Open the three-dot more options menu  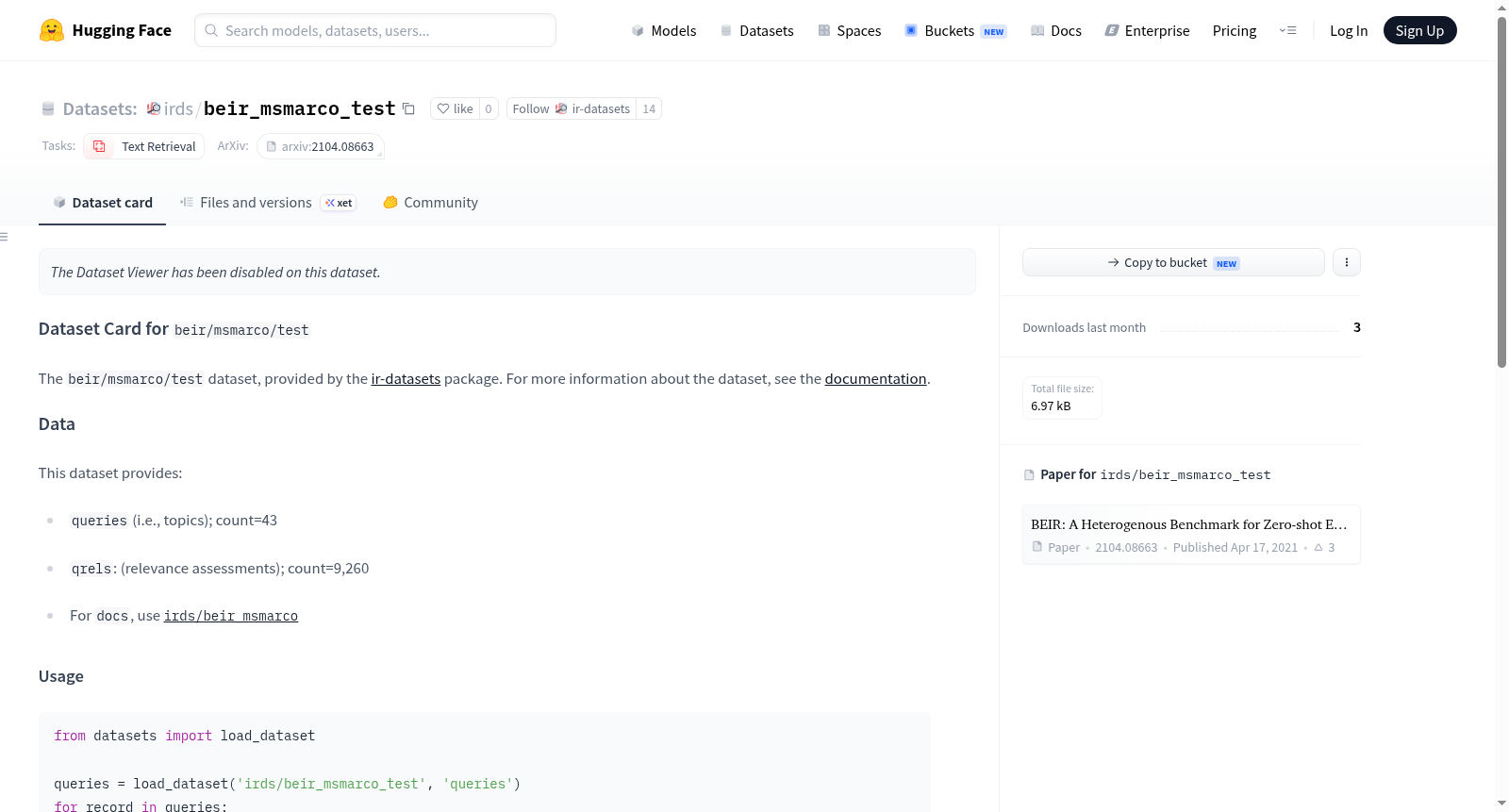1347,262
